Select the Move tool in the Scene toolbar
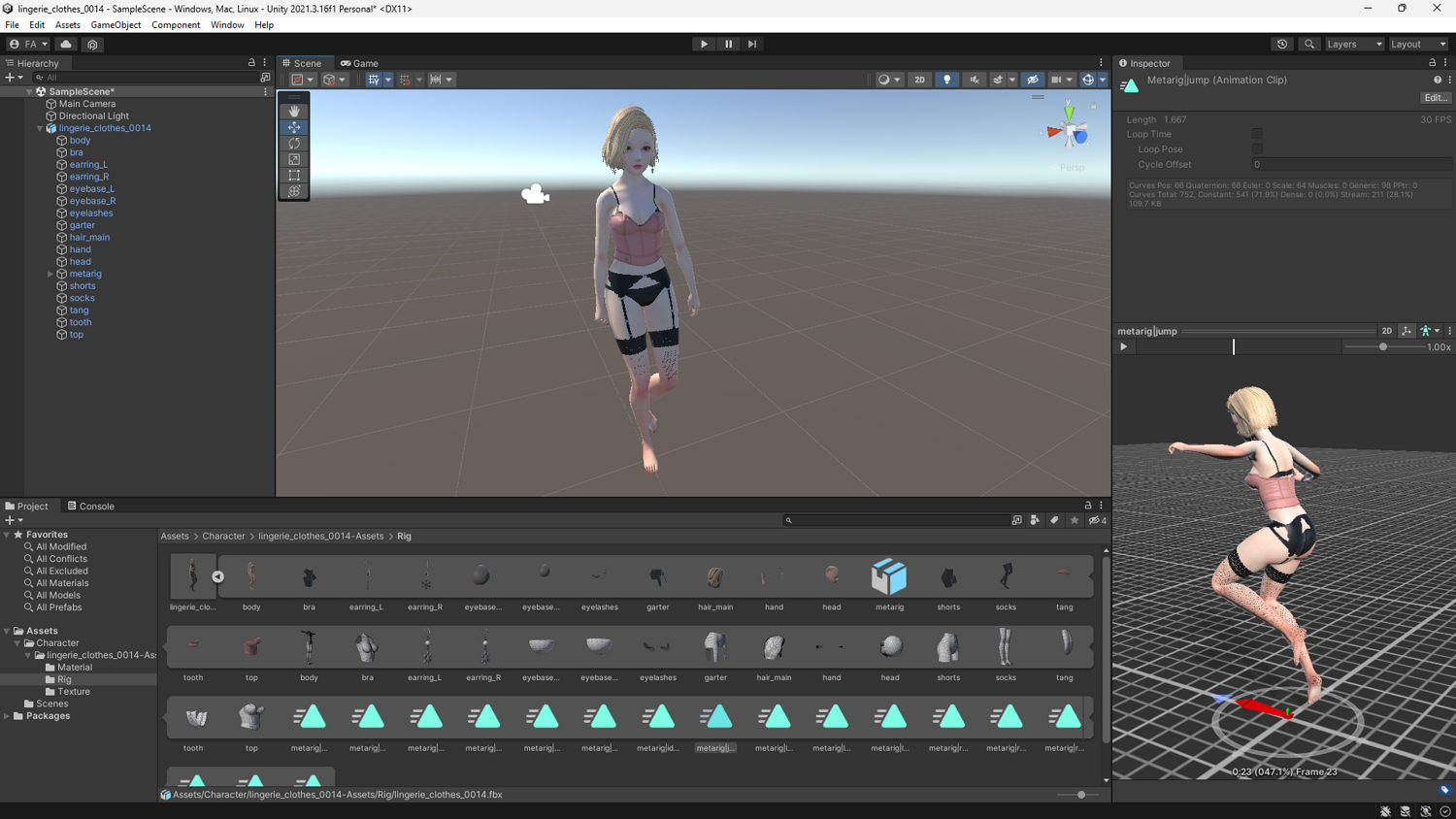This screenshot has height=819, width=1456. pos(294,126)
